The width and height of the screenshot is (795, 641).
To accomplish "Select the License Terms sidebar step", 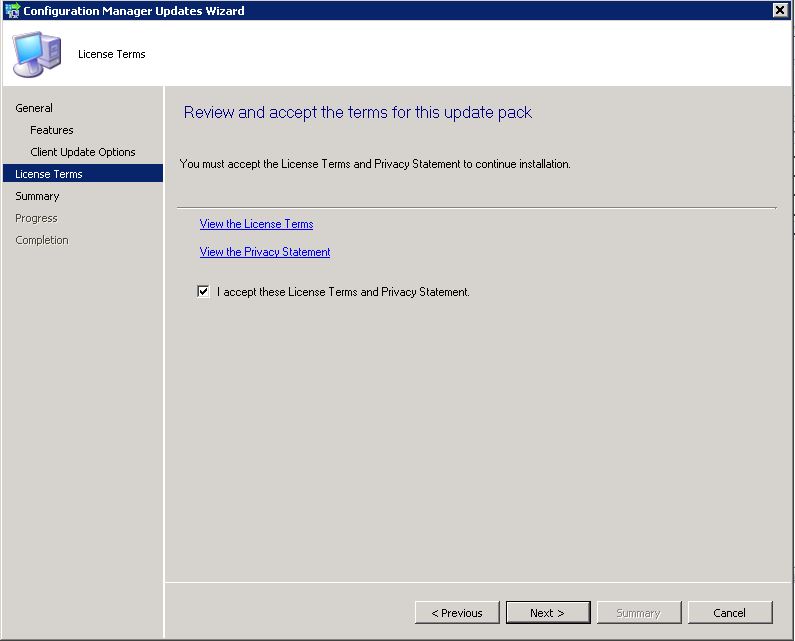I will pos(83,174).
